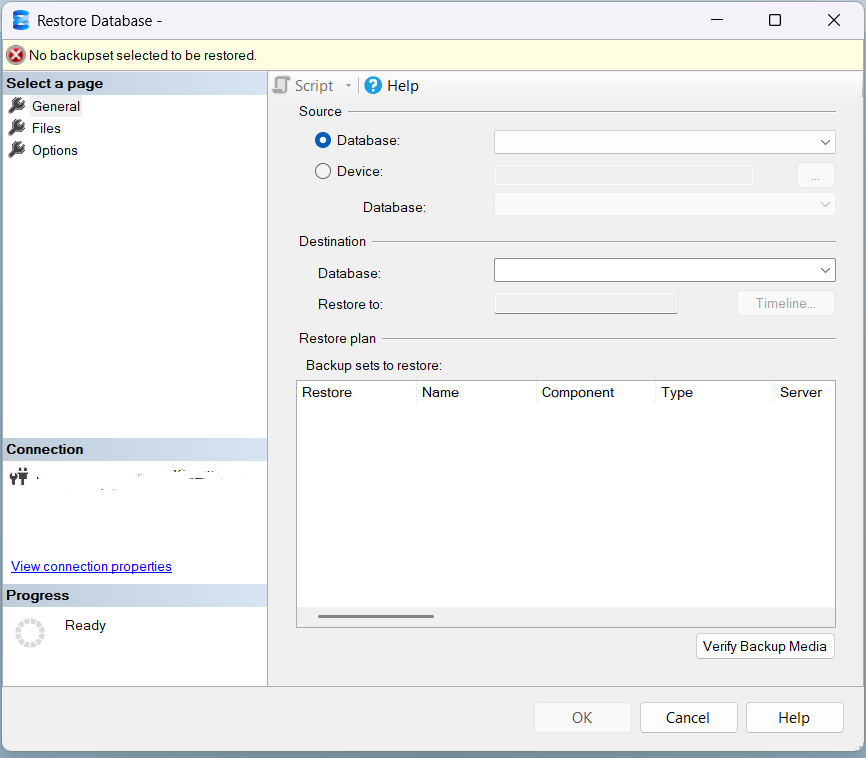Screen dimensions: 866x758
Task: Open the source Database dropdown
Action: pyautogui.click(x=826, y=141)
